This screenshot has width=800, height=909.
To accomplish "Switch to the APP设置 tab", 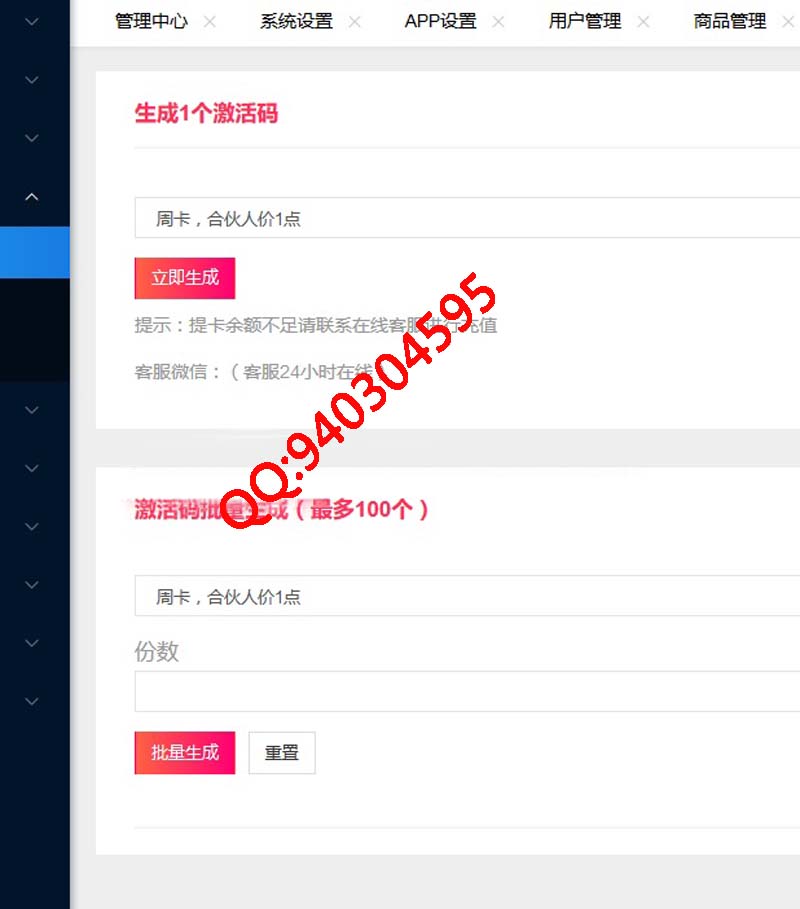I will tap(441, 21).
